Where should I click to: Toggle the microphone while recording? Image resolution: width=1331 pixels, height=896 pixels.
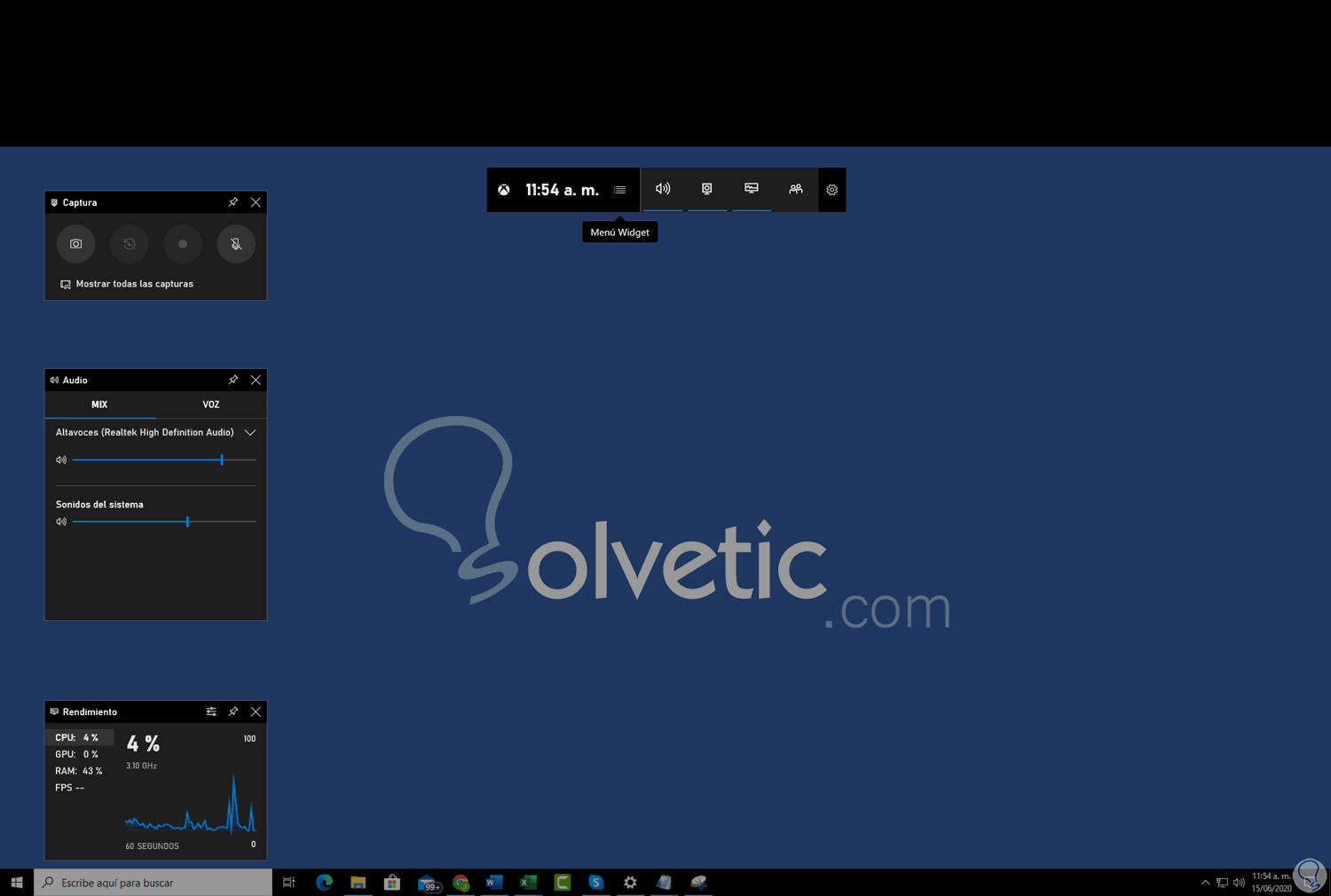click(236, 244)
